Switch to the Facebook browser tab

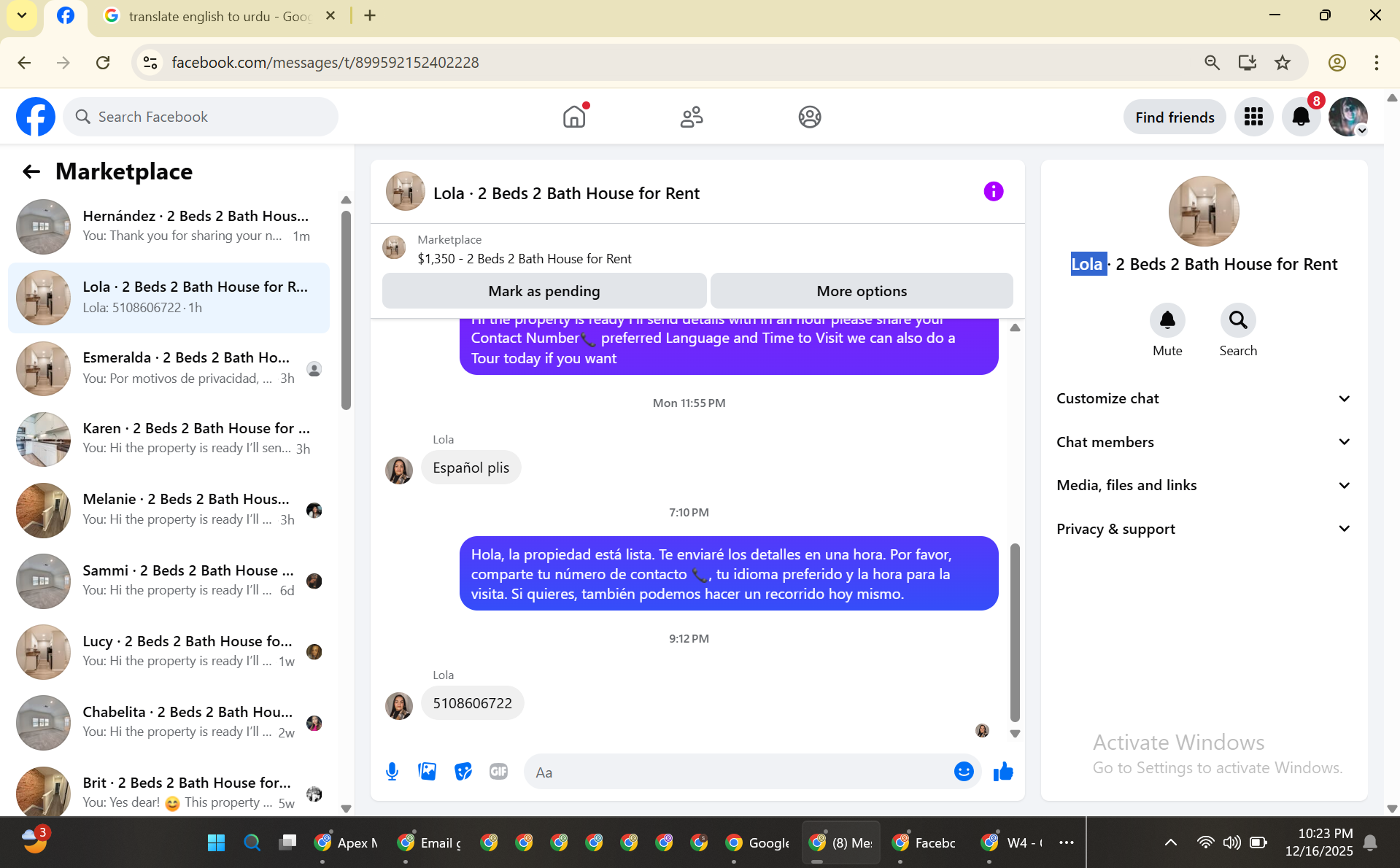(x=66, y=15)
